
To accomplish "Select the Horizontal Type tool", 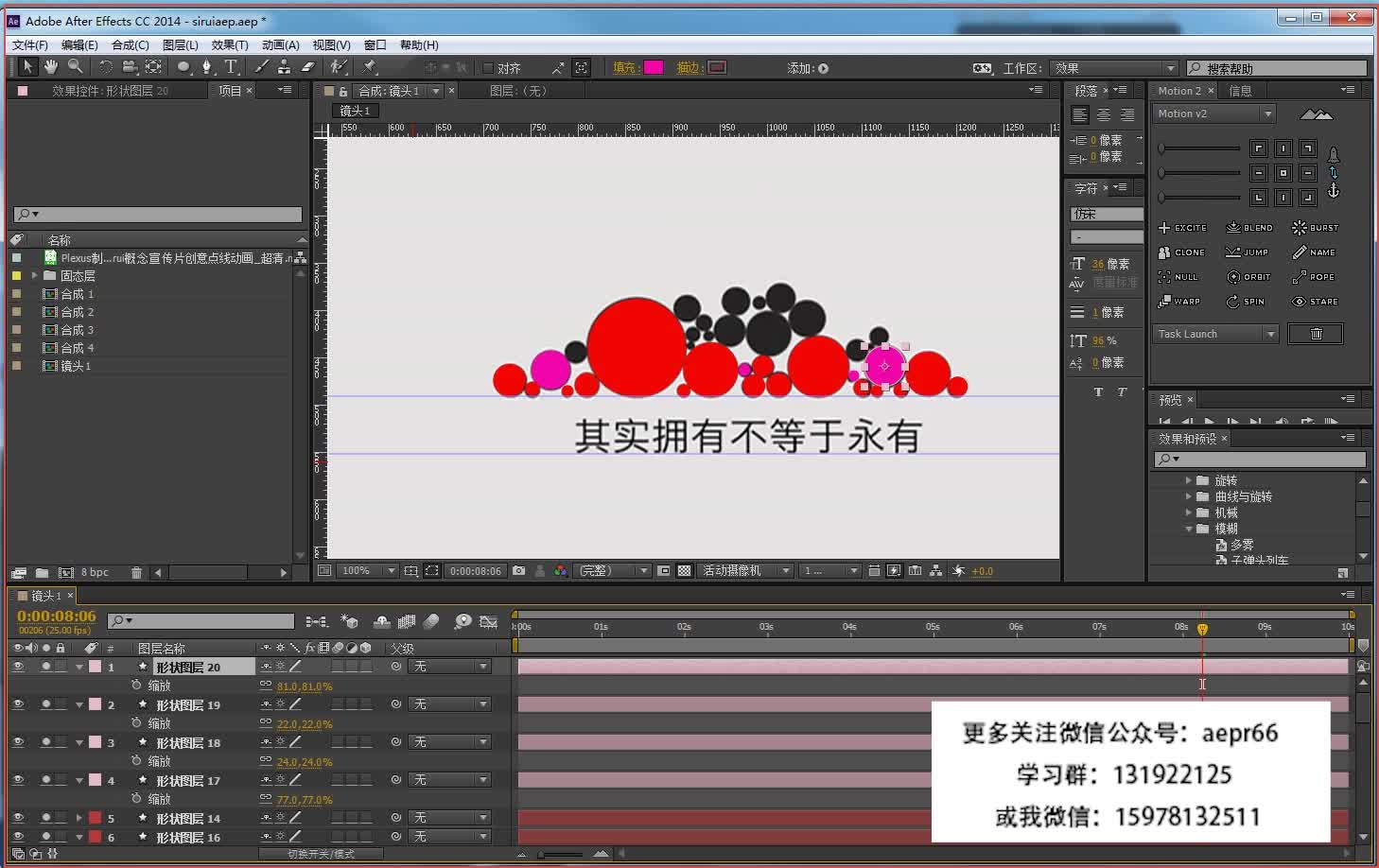I will coord(230,66).
